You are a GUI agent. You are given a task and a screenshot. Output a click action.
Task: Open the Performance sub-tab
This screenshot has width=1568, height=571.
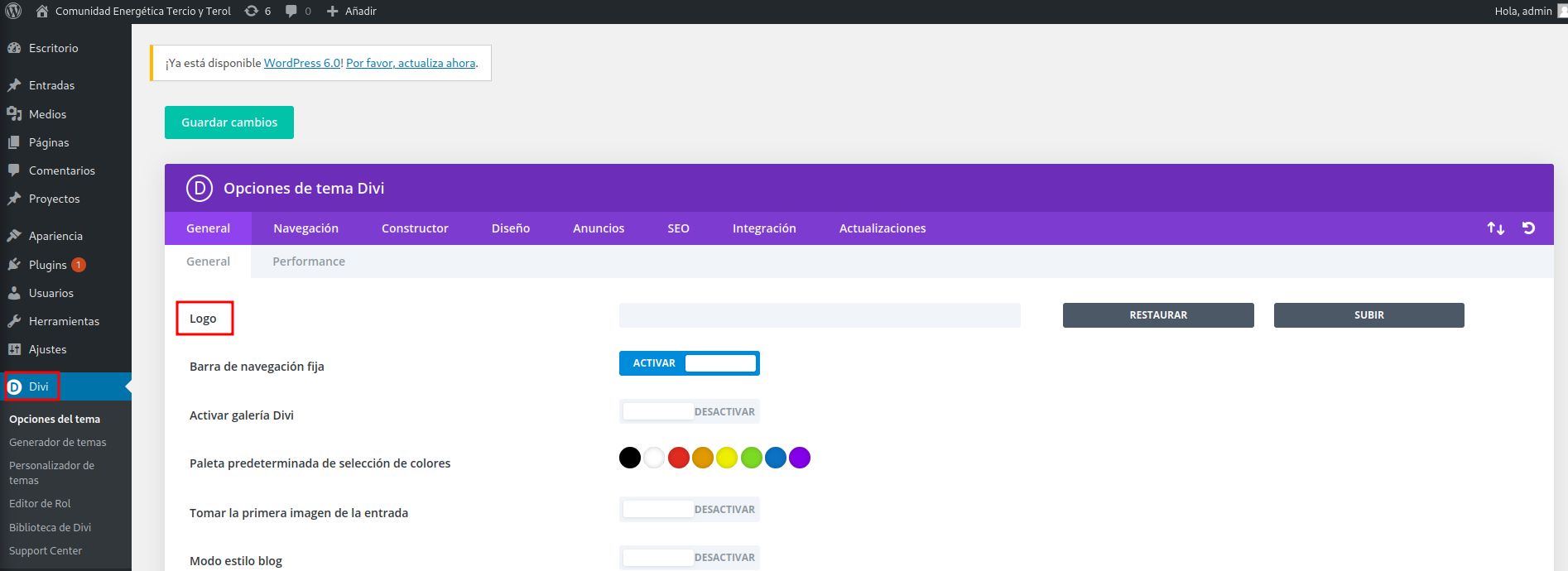tap(309, 262)
